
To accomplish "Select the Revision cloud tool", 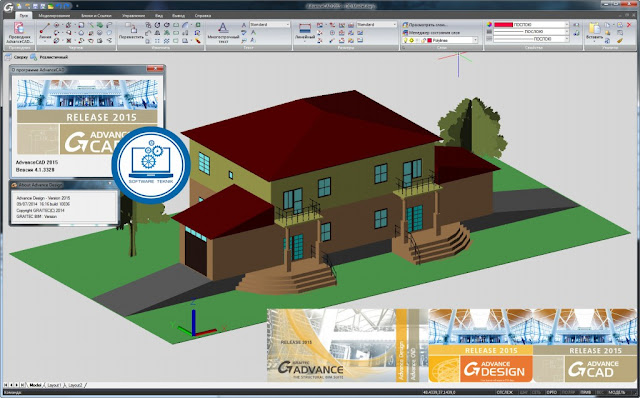I will point(109,33).
